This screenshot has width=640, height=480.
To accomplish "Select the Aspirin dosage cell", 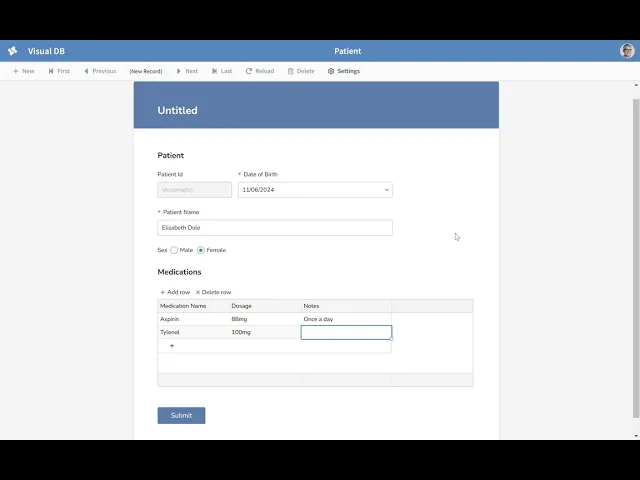I will point(265,319).
